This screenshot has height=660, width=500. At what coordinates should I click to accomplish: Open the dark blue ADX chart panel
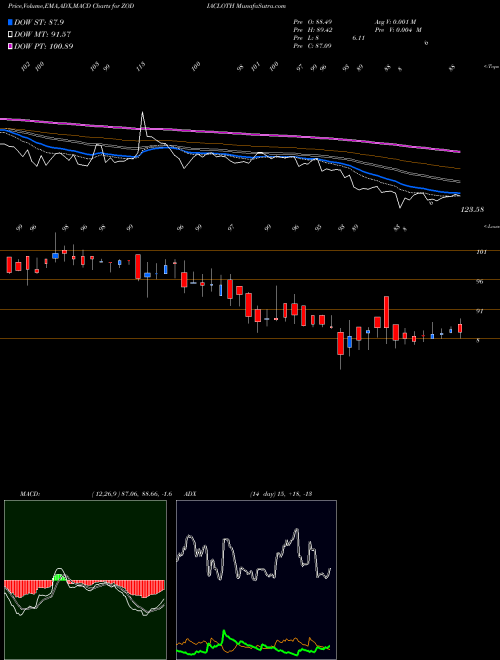point(256,580)
